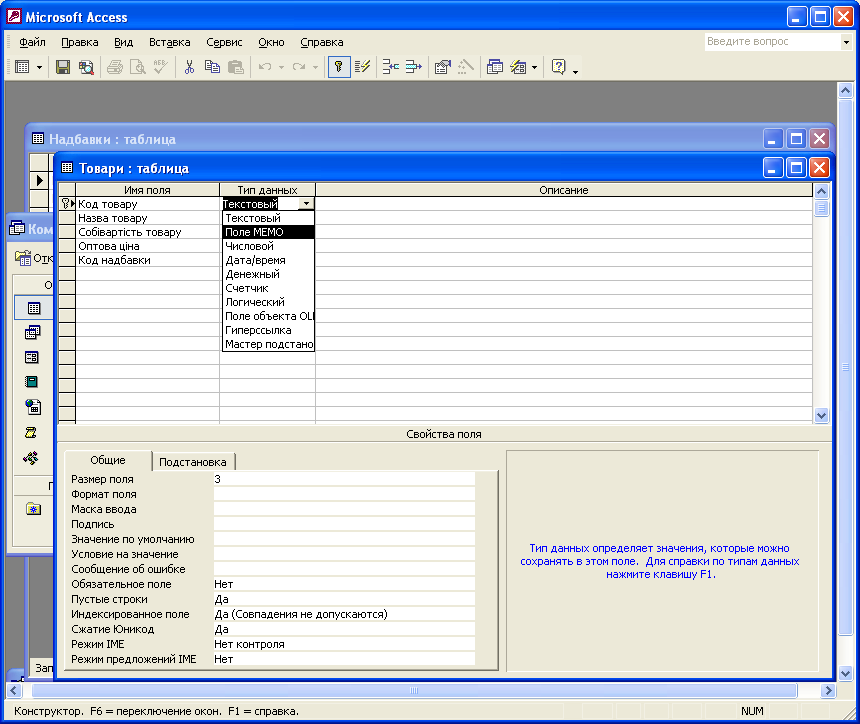Select Tables icon in database window sidebar
Viewport: 860px width, 724px height.
tap(33, 308)
